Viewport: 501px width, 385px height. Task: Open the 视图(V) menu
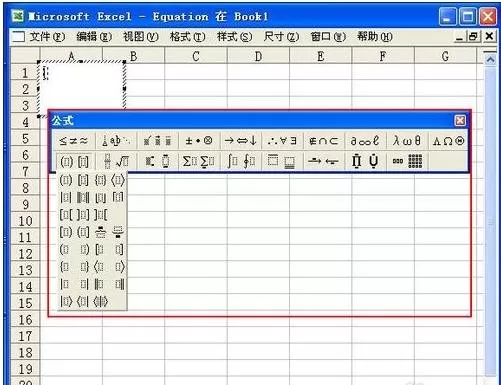(x=141, y=37)
